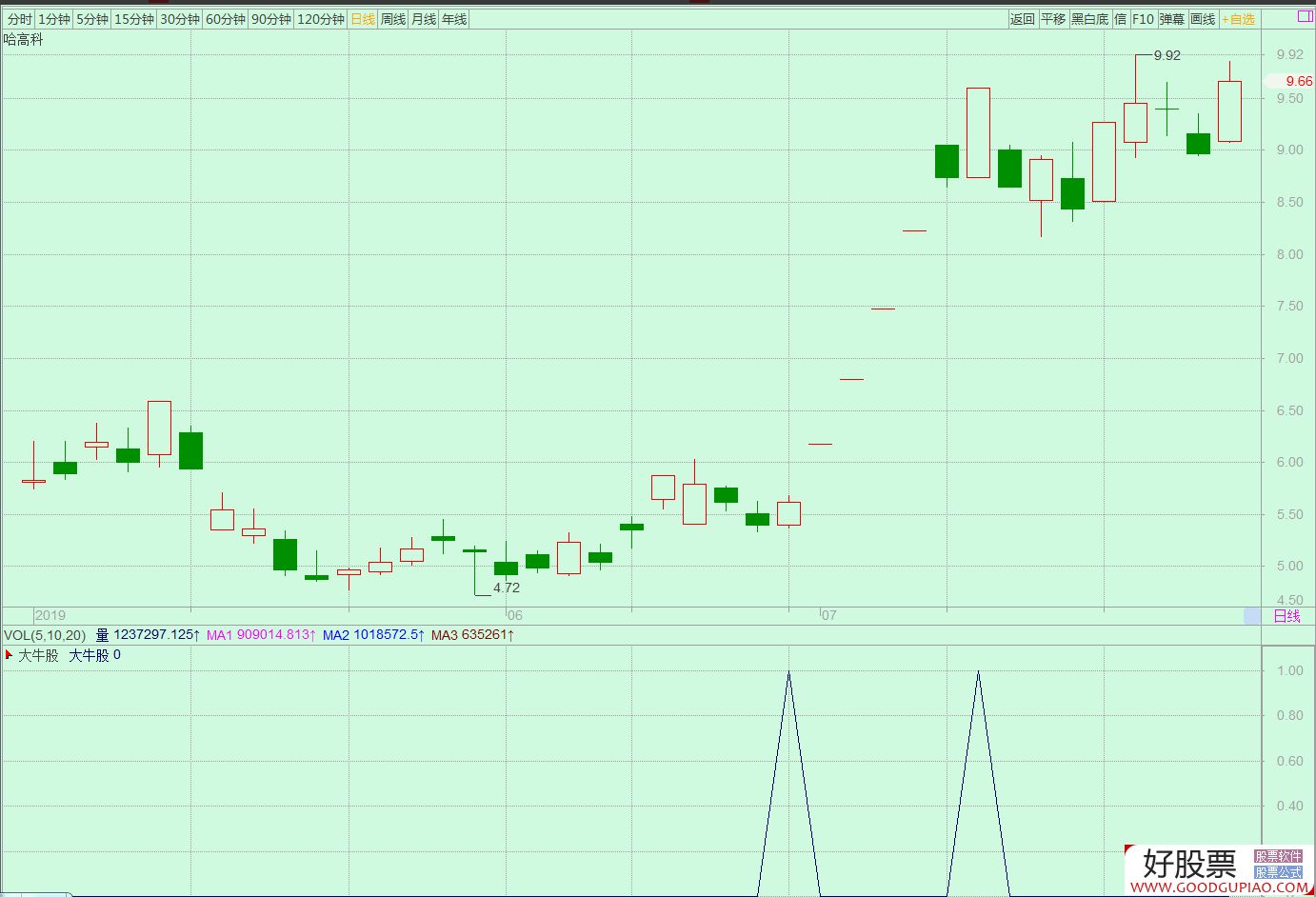This screenshot has width=1316, height=897.
Task: Click the 大牛股 indicator name label
Action: tap(38, 655)
